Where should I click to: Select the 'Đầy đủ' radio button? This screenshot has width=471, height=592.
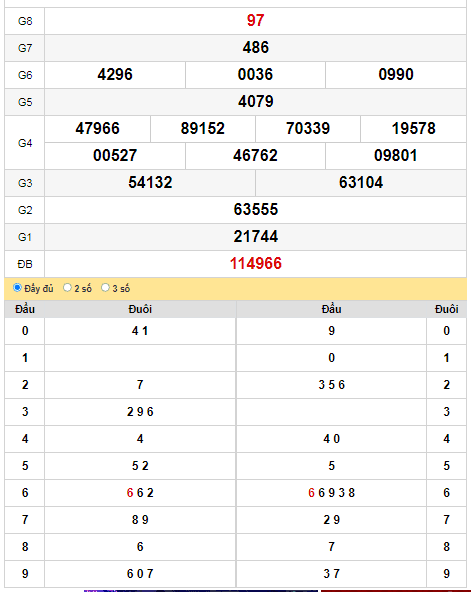tap(17, 288)
